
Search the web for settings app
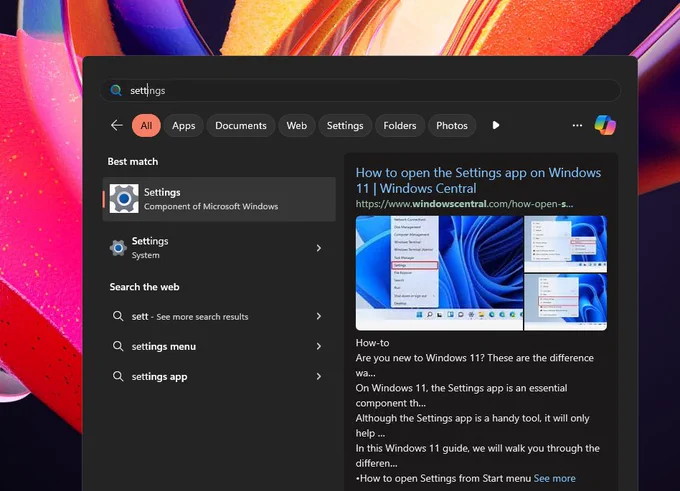click(x=219, y=376)
